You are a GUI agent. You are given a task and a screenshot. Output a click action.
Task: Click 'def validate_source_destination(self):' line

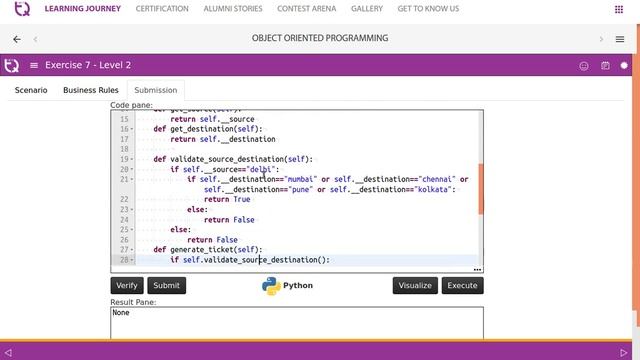click(233, 159)
